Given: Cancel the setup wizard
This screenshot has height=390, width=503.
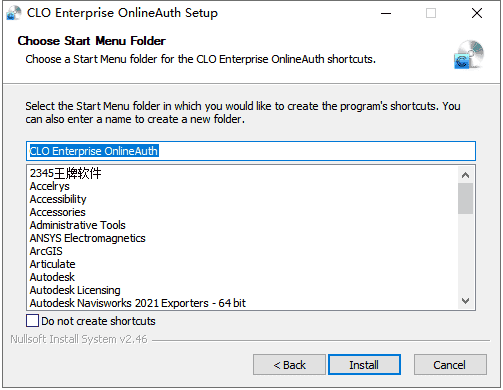Looking at the screenshot, I should [450, 365].
